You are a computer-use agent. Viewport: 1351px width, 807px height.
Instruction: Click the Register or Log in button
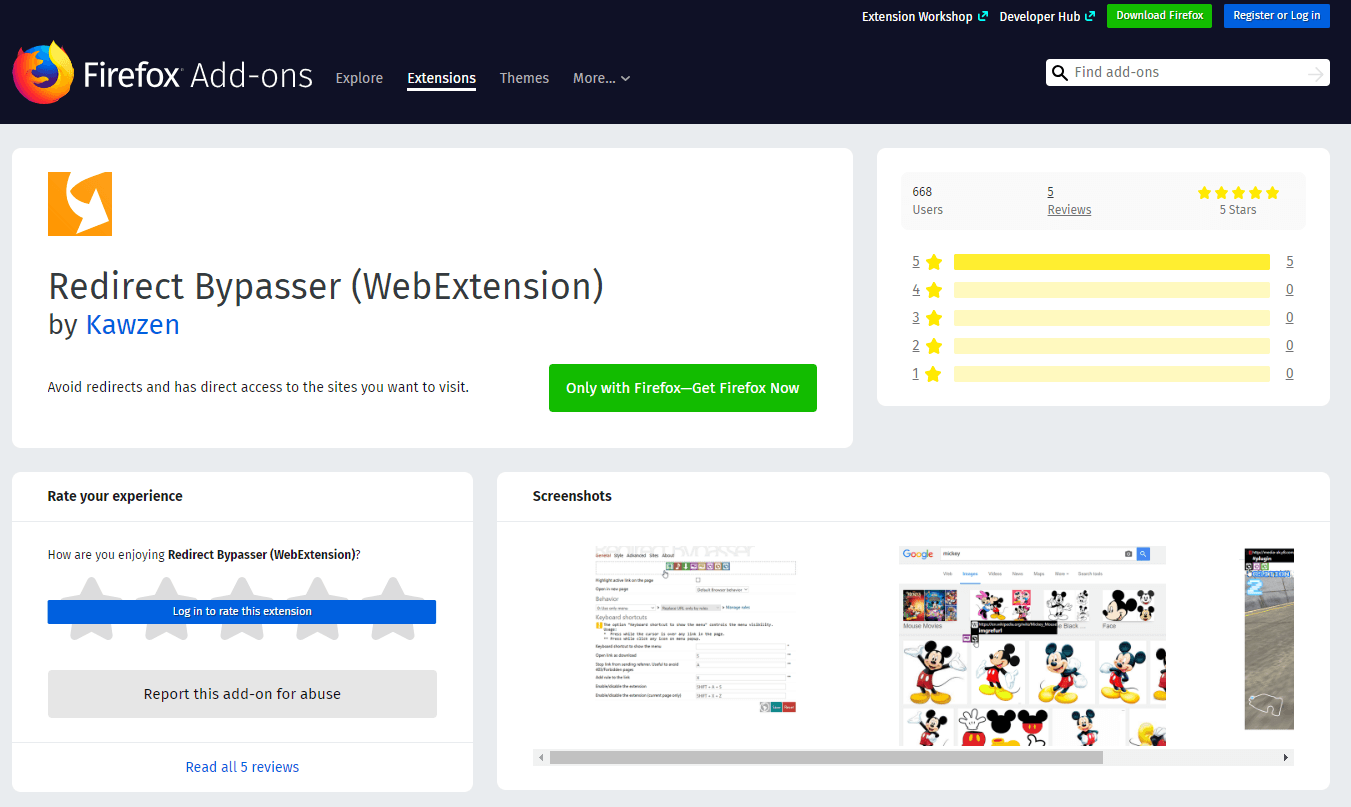tap(1277, 16)
